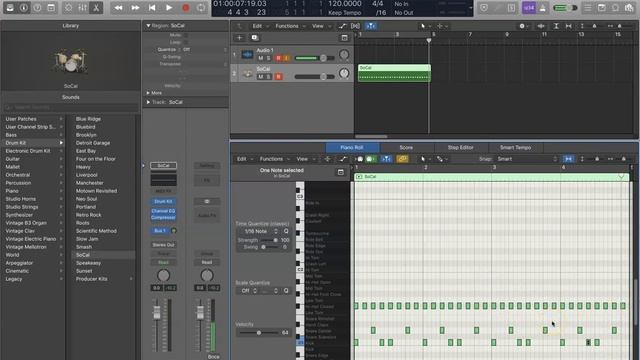Toggle yellow Link button in Piano Roll
Screen dimensions: 640x360
click(x=402, y=159)
